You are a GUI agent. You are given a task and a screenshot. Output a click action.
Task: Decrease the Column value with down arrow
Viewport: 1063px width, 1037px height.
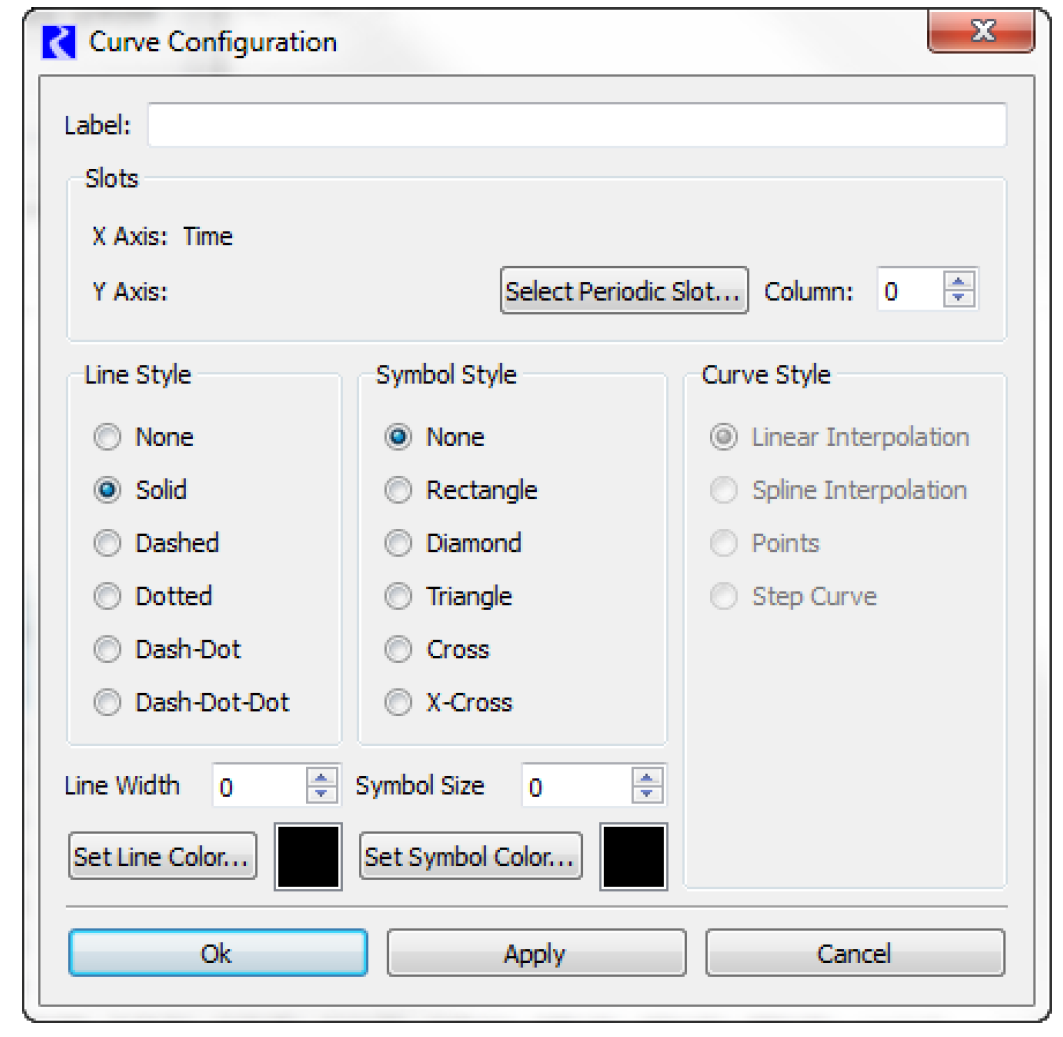tap(959, 299)
